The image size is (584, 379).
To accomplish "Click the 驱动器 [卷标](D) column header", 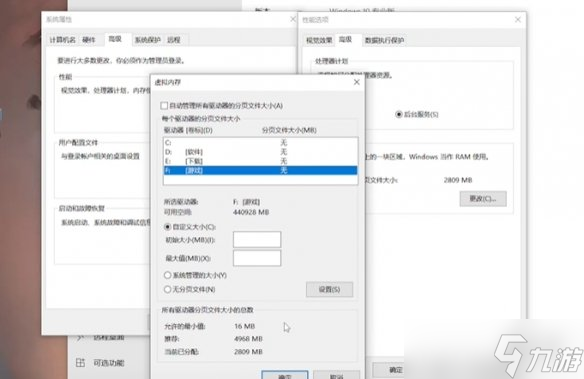I will point(188,130).
